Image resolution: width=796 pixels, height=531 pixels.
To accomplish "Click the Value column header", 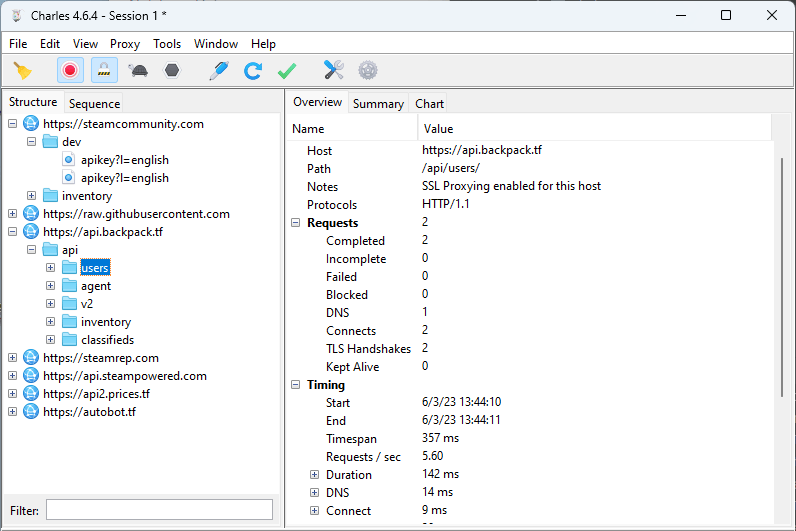I will (594, 128).
